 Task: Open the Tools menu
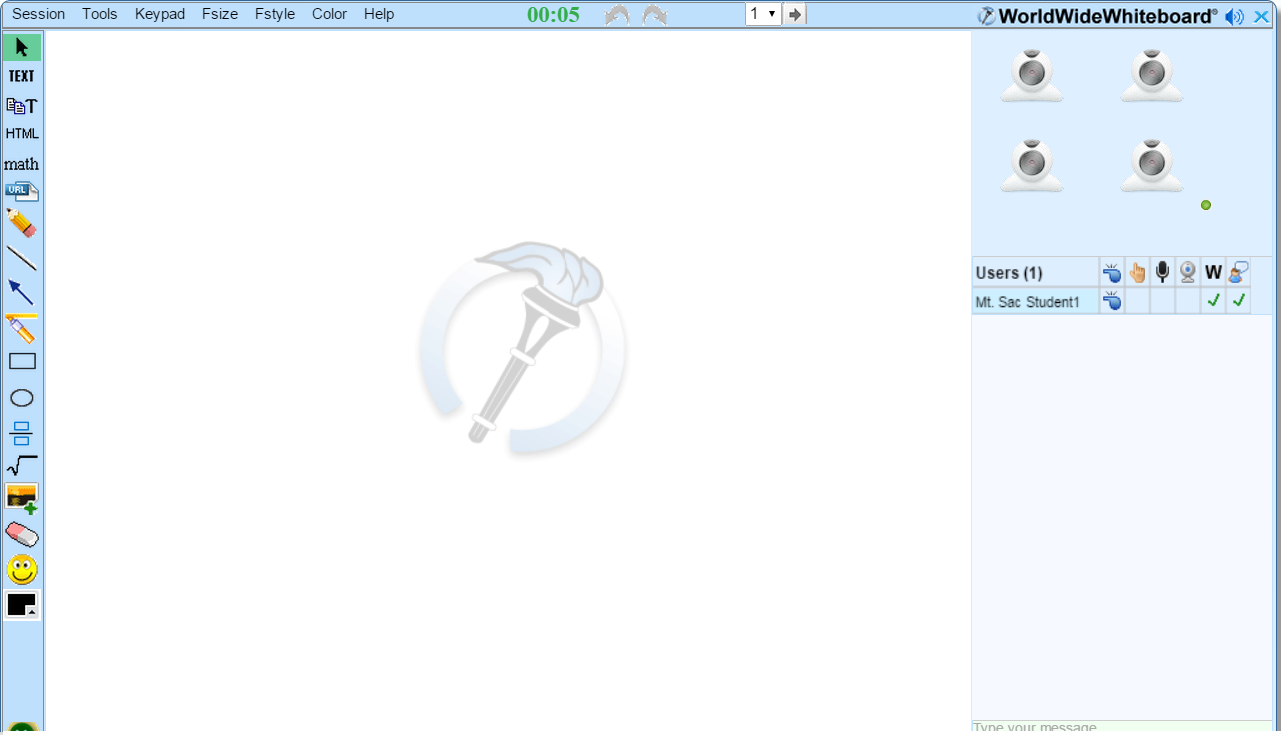click(100, 14)
